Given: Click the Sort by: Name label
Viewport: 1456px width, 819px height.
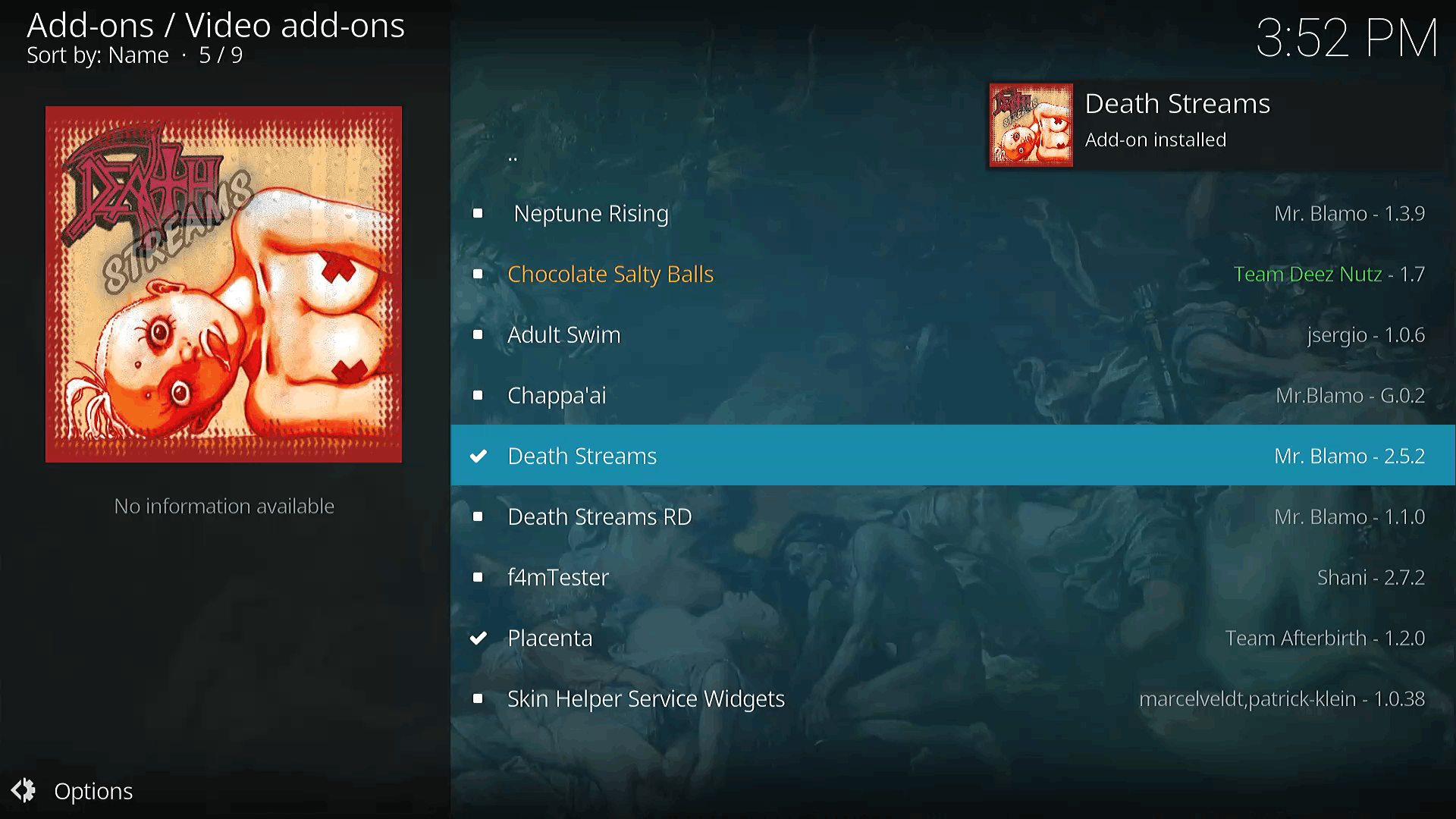Looking at the screenshot, I should coord(98,55).
